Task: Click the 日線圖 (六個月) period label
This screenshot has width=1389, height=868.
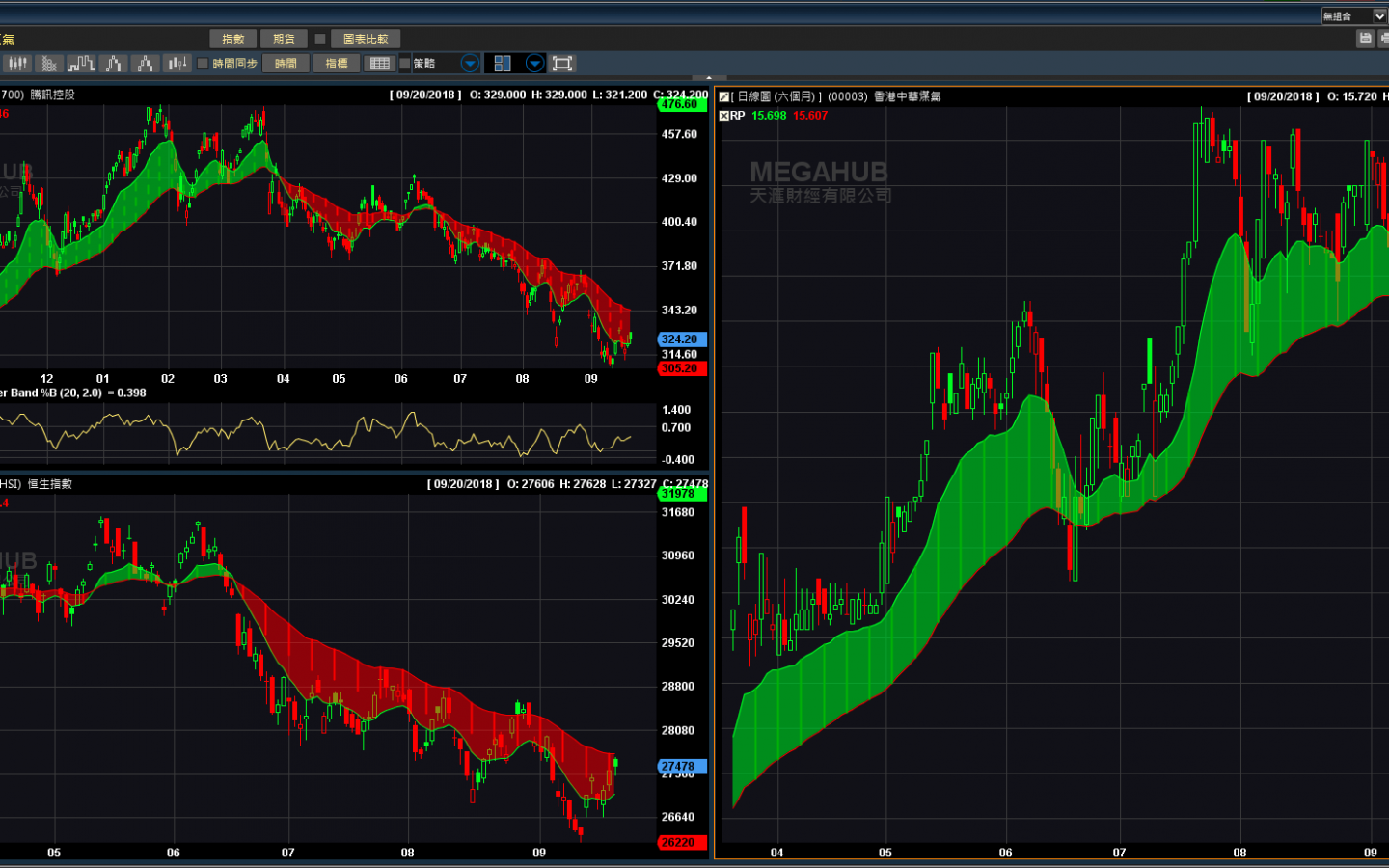Action: pyautogui.click(x=776, y=96)
